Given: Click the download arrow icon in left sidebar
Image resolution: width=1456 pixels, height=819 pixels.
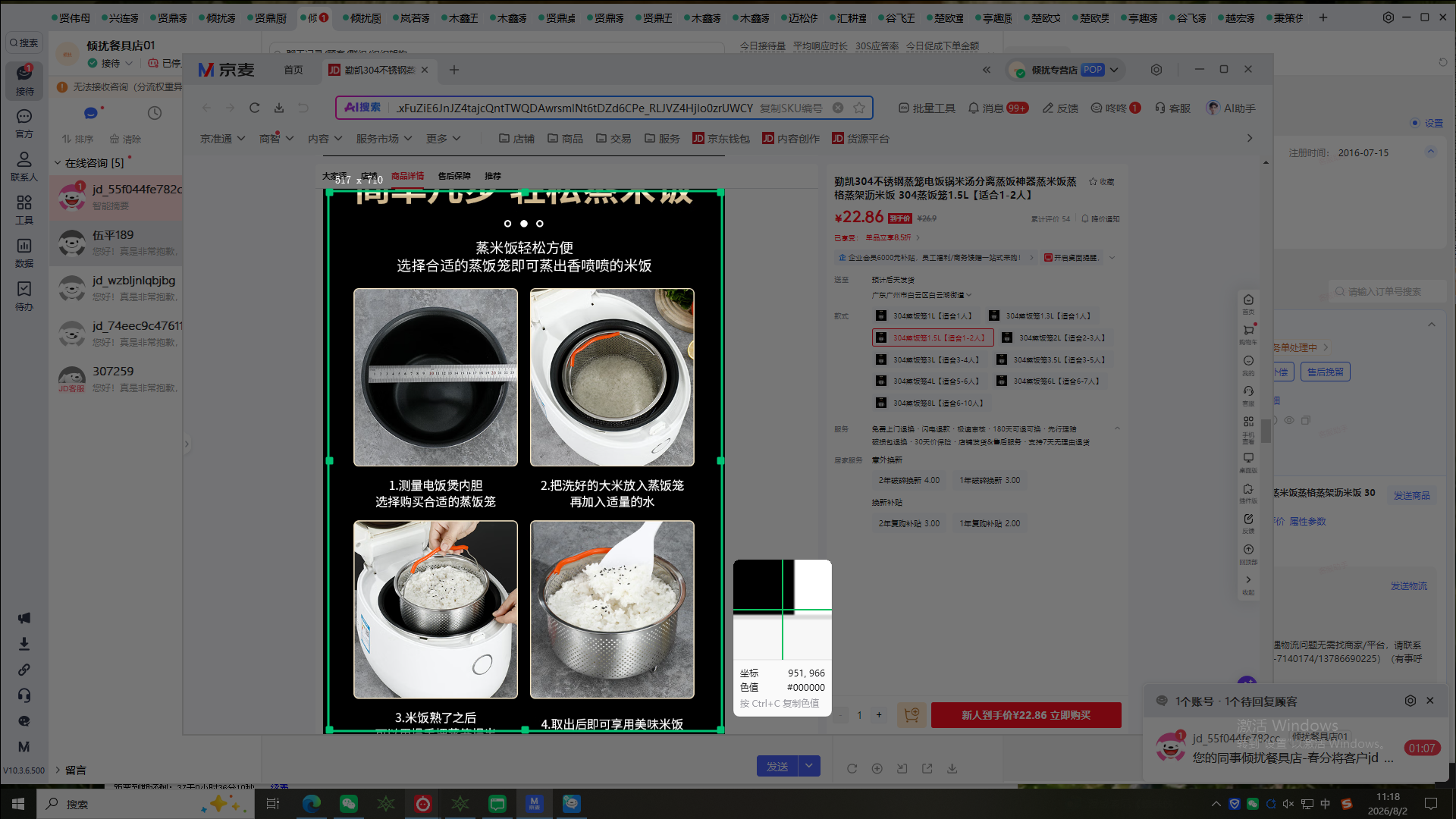Looking at the screenshot, I should click(24, 644).
